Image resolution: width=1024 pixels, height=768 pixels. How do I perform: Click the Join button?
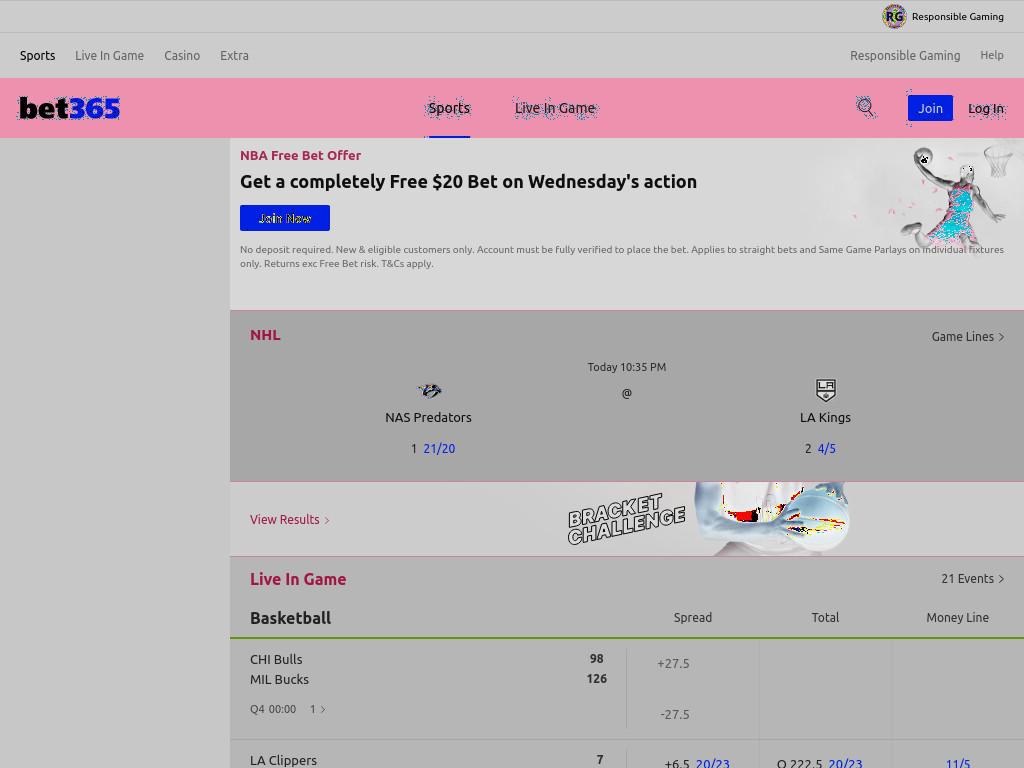pyautogui.click(x=930, y=108)
